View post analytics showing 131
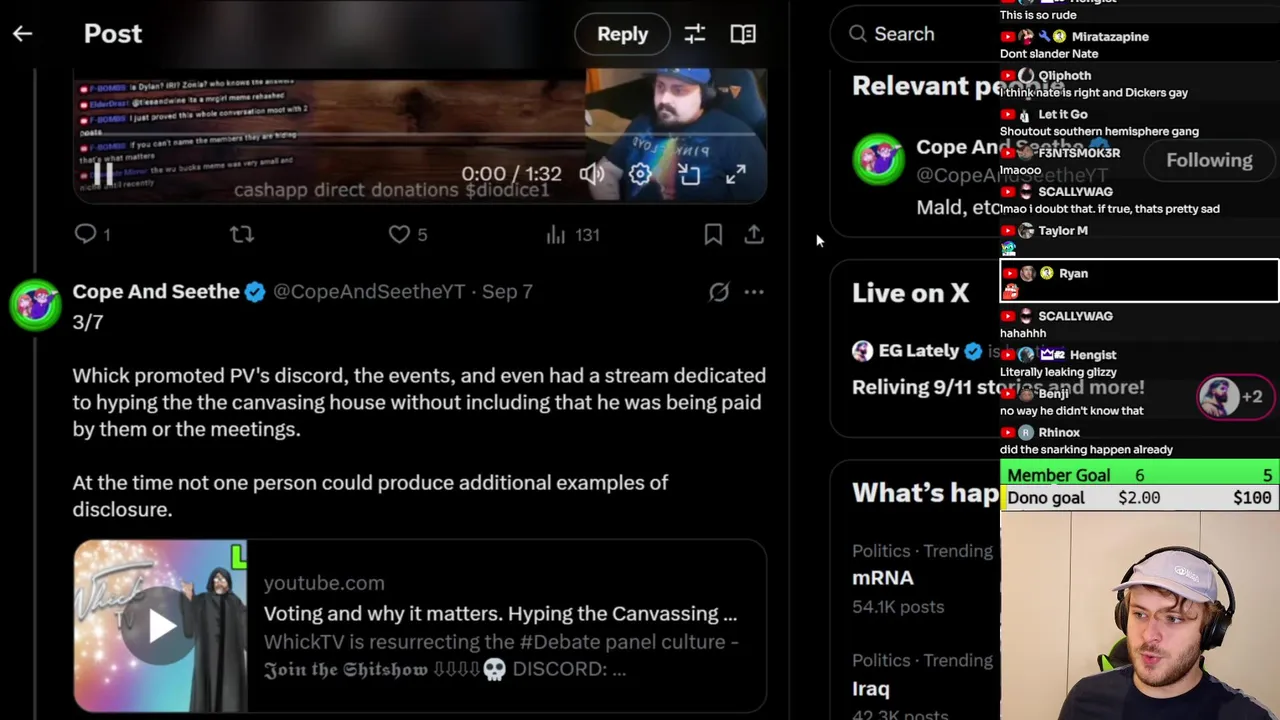1280x720 pixels. (x=573, y=234)
